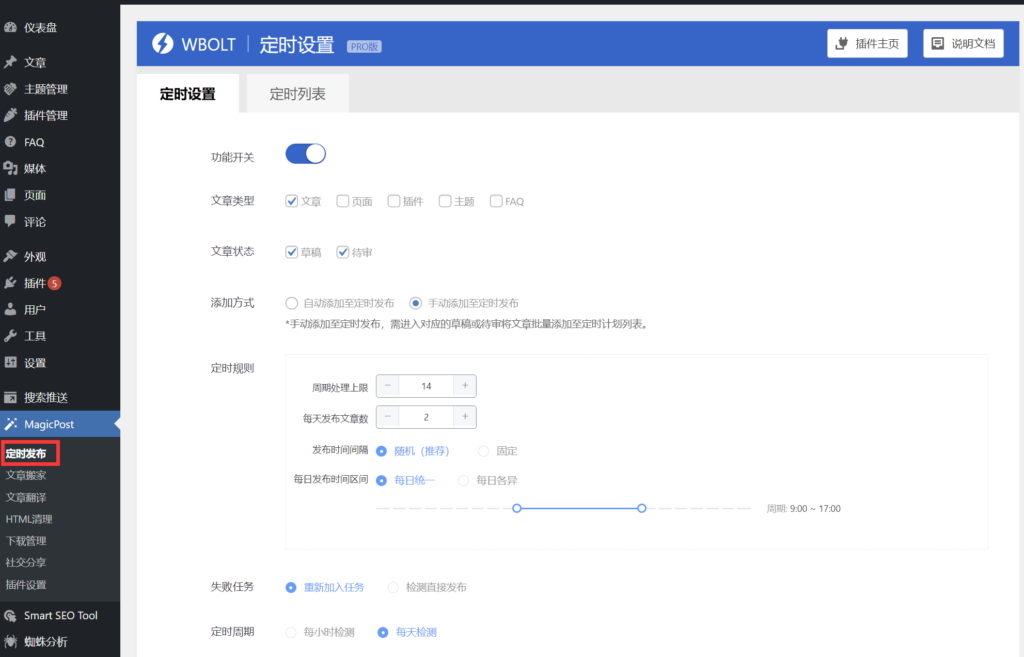Click the 插件主页 button
The width and height of the screenshot is (1024, 657).
tap(867, 44)
